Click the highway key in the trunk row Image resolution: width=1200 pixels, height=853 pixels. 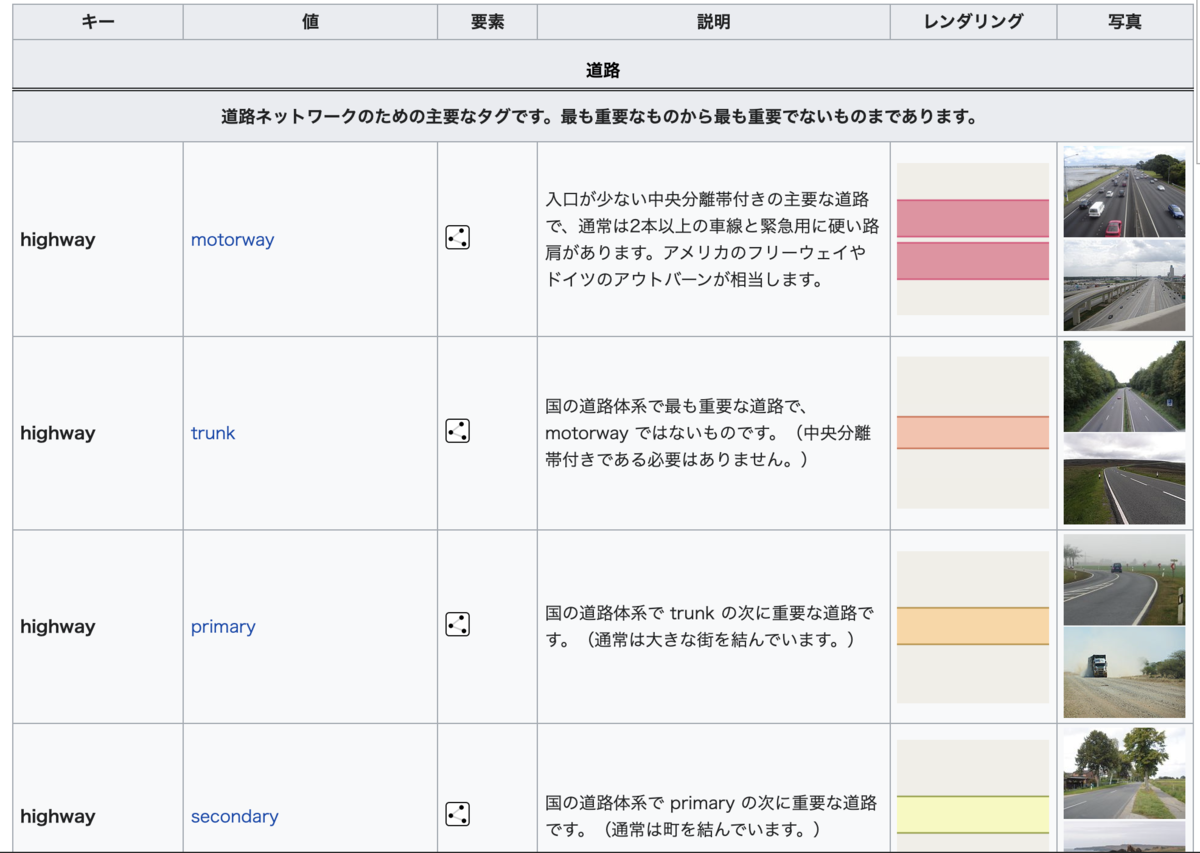(x=58, y=433)
